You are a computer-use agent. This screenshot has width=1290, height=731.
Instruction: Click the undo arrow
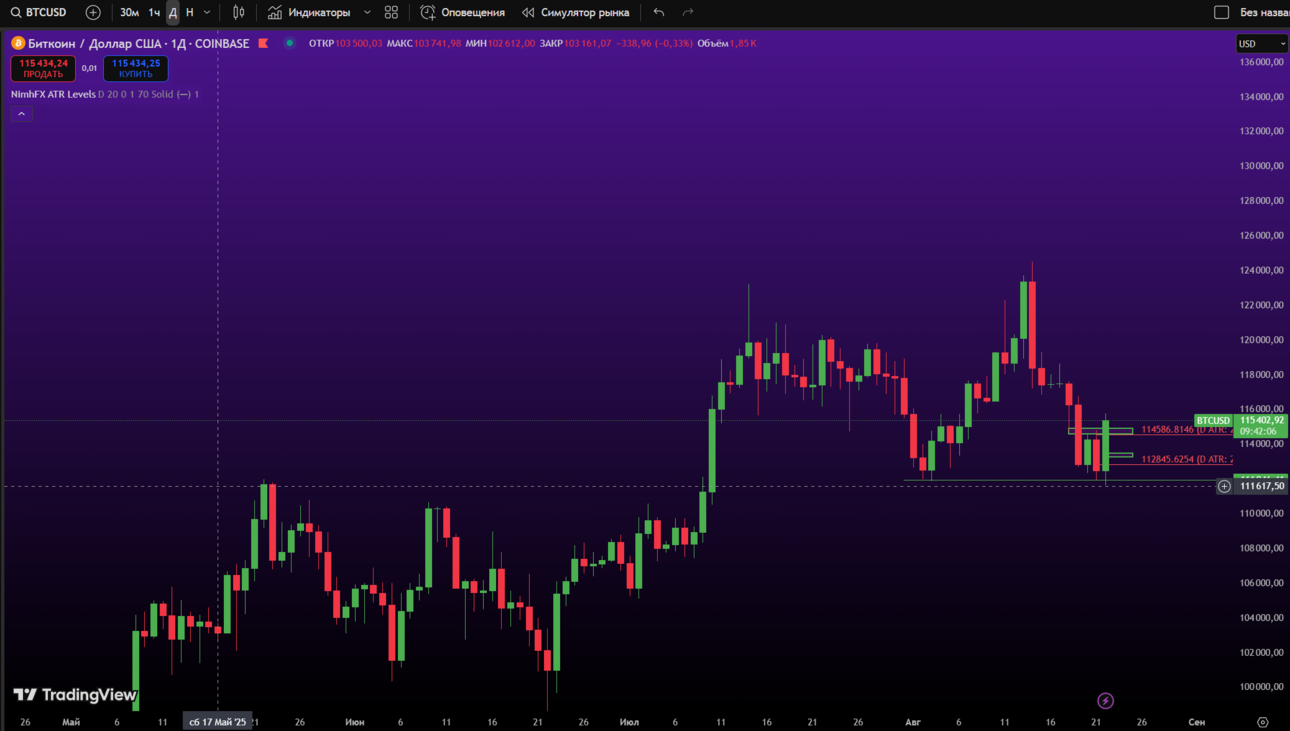[x=658, y=12]
